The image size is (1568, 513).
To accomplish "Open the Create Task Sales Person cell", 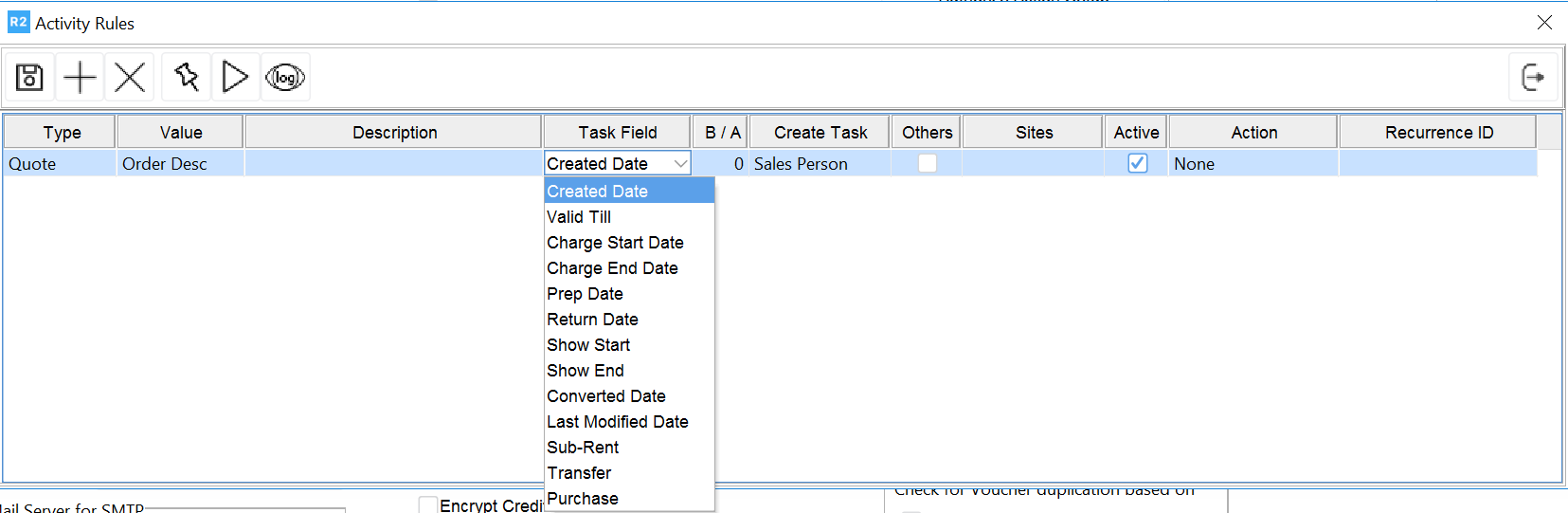I will pos(820,164).
